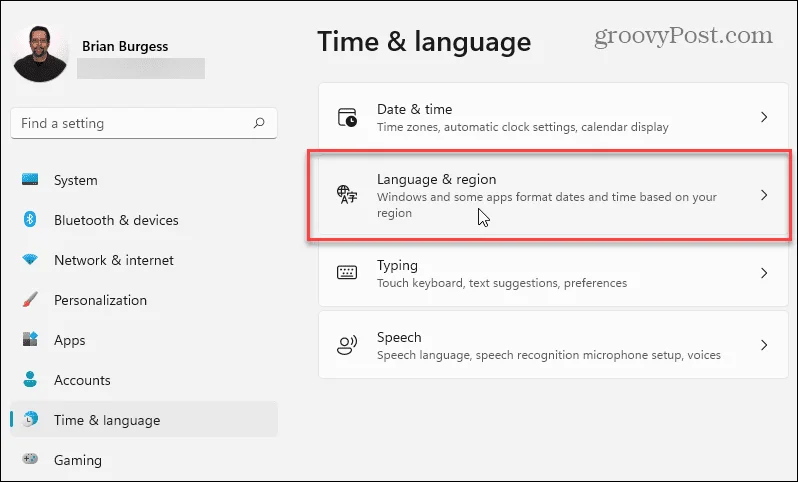Click the Bluetooth icon in sidebar
This screenshot has width=798, height=482.
point(30,219)
